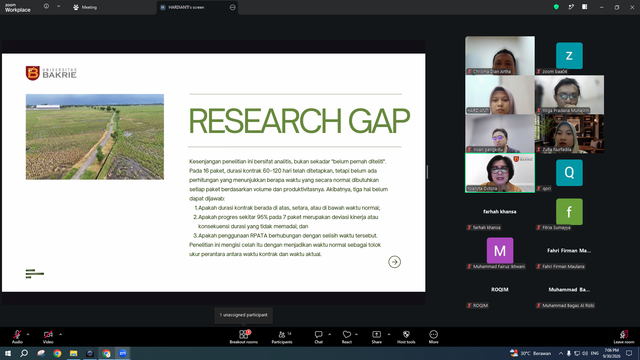Select Zulfa Nurfadila video tile
Image resolution: width=640 pixels, height=360 pixels.
click(569, 133)
